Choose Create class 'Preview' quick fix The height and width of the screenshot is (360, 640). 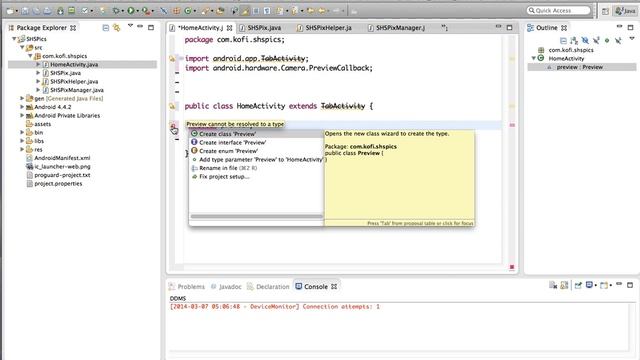[256, 134]
